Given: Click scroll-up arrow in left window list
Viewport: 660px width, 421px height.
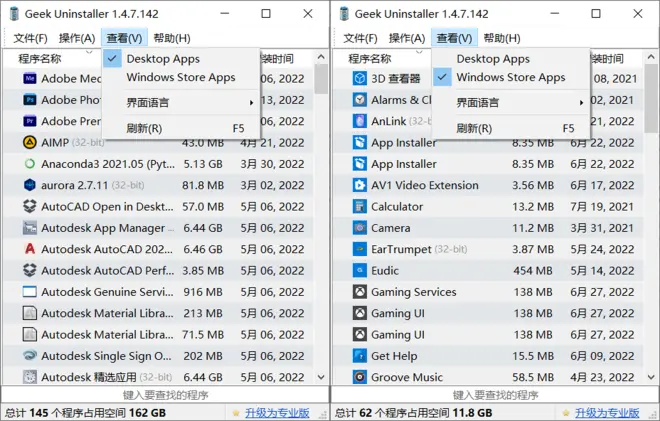Looking at the screenshot, I should (x=321, y=57).
